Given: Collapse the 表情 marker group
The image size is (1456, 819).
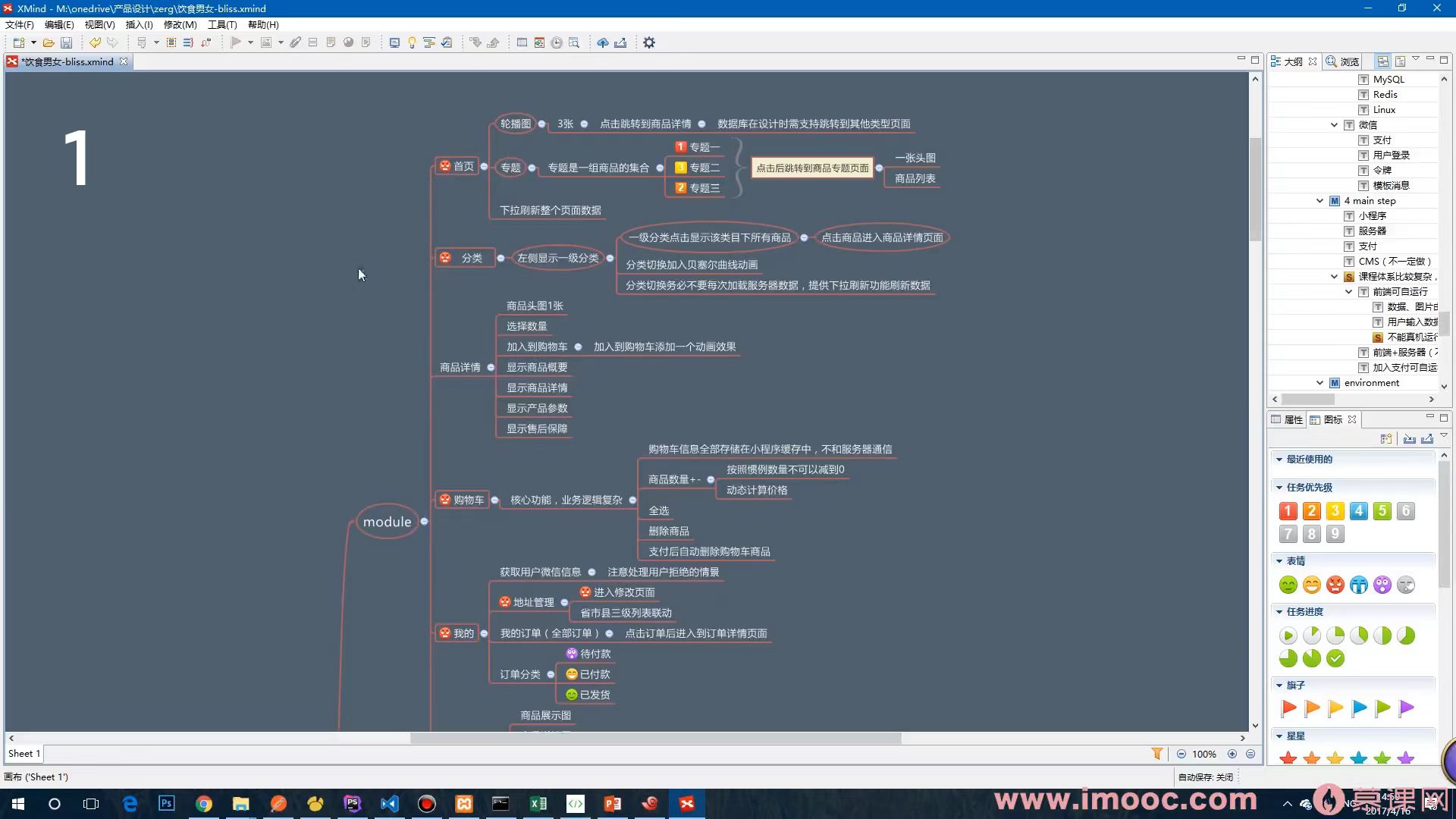Looking at the screenshot, I should (1279, 561).
